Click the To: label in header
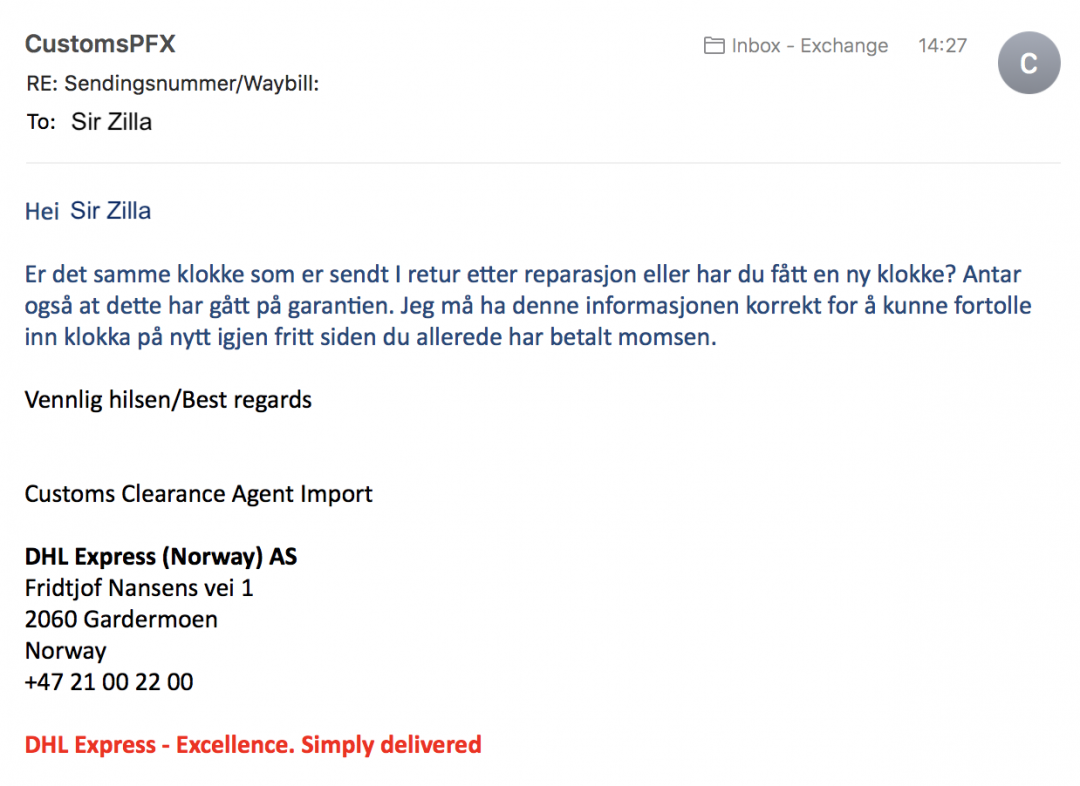The width and height of the screenshot is (1080, 786). pos(41,122)
